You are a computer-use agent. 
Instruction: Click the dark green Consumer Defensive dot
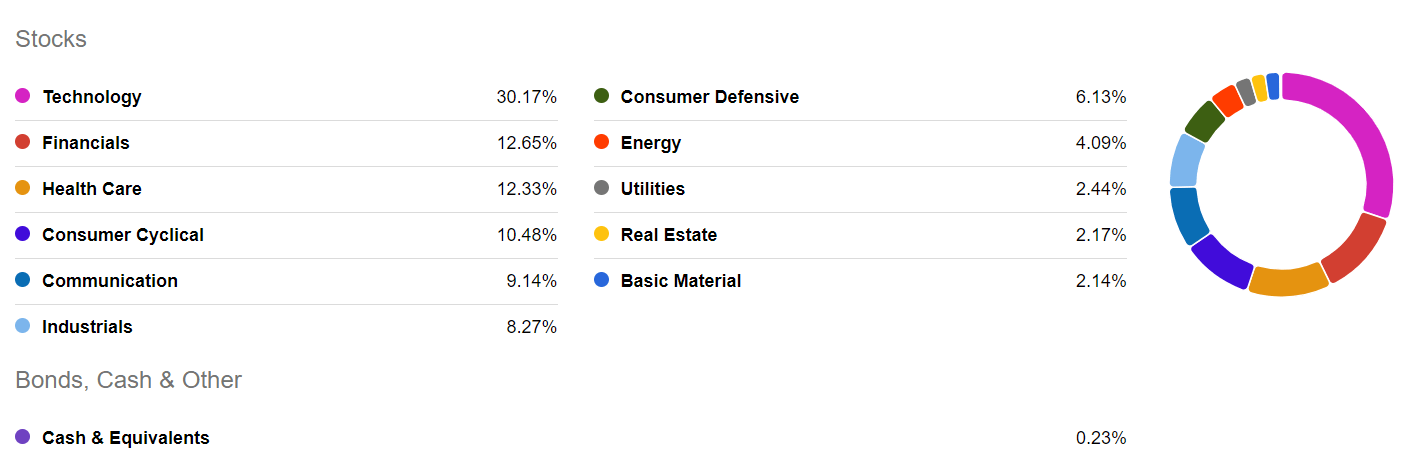601,96
